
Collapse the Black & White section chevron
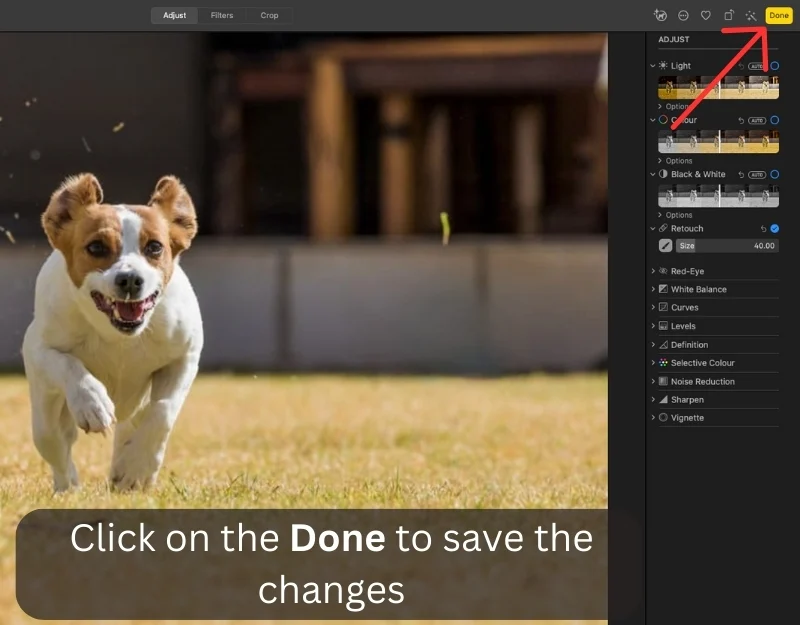coord(653,174)
